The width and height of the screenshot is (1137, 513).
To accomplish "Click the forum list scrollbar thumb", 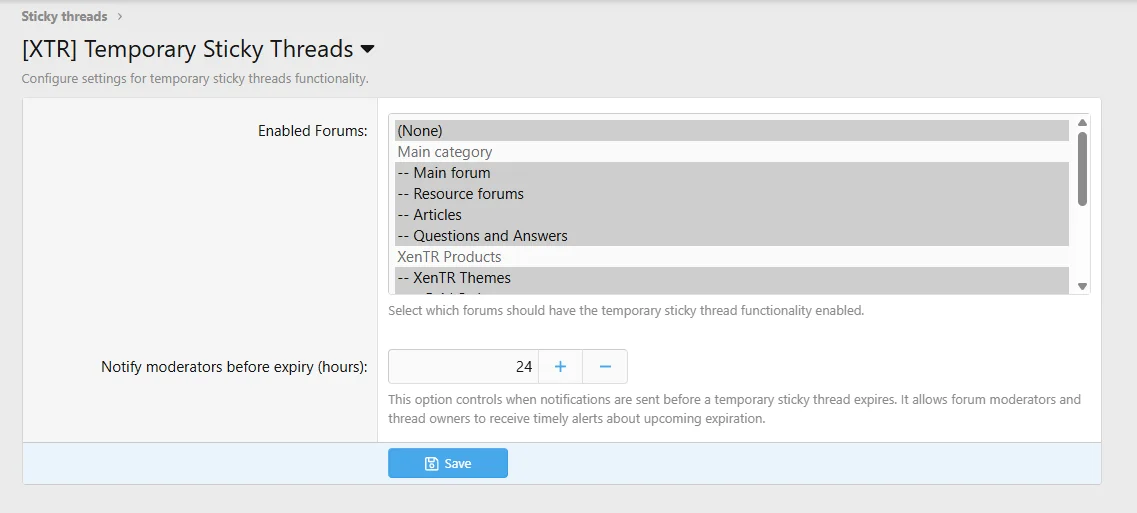I will pyautogui.click(x=1082, y=168).
